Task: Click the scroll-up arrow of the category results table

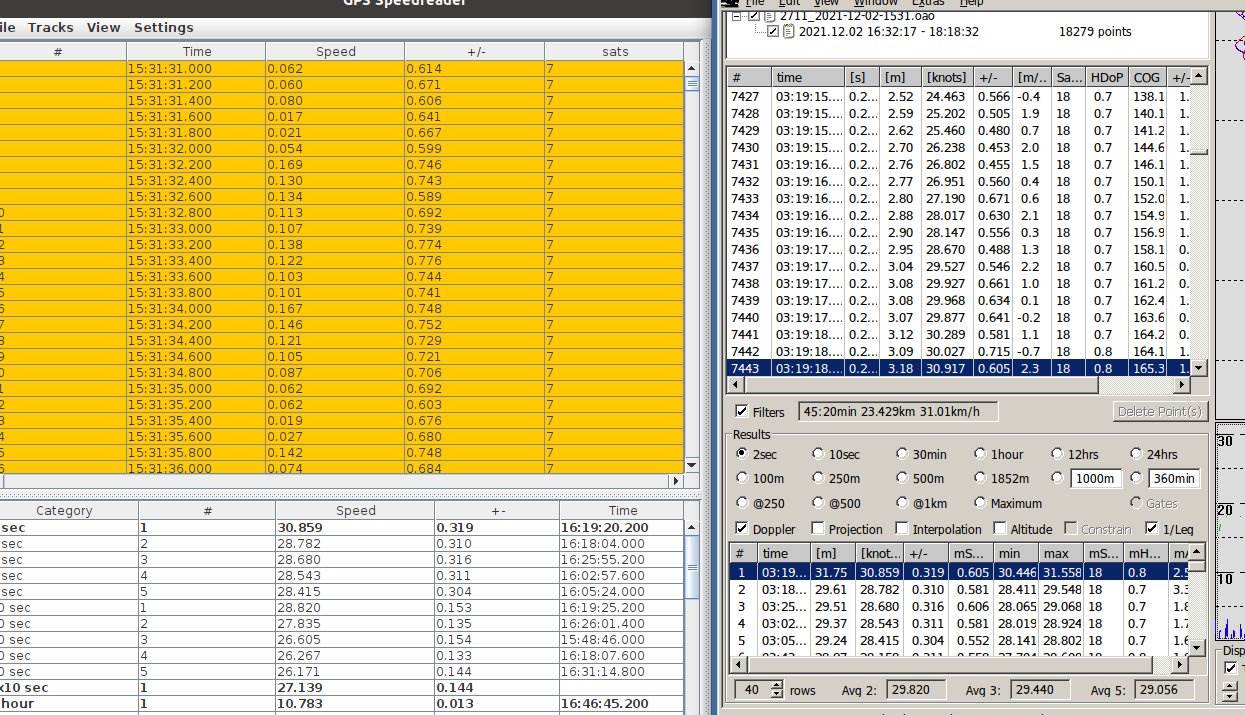Action: (691, 526)
